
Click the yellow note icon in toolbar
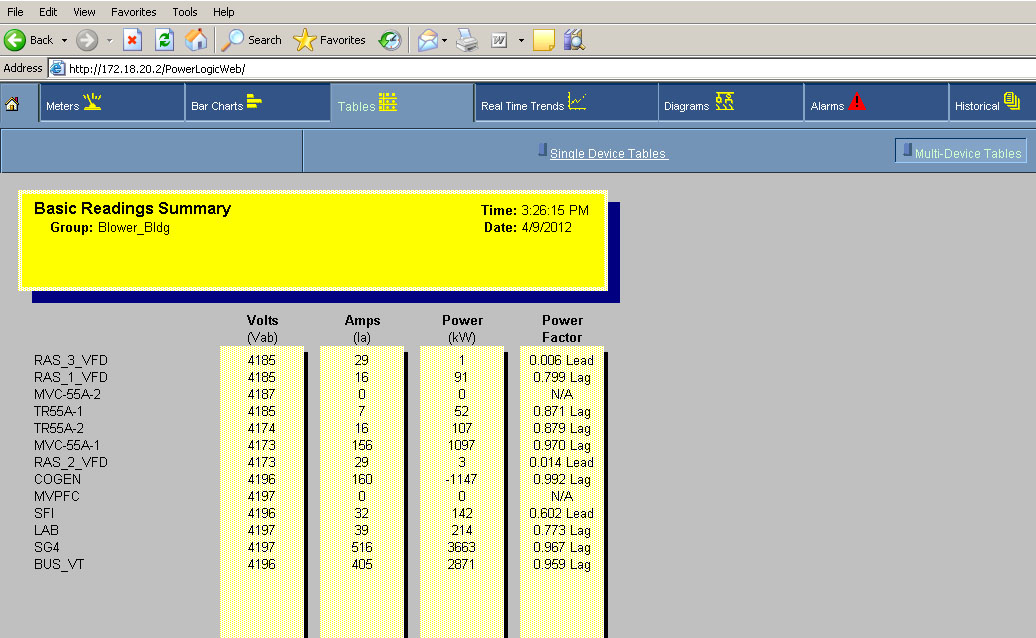point(543,40)
